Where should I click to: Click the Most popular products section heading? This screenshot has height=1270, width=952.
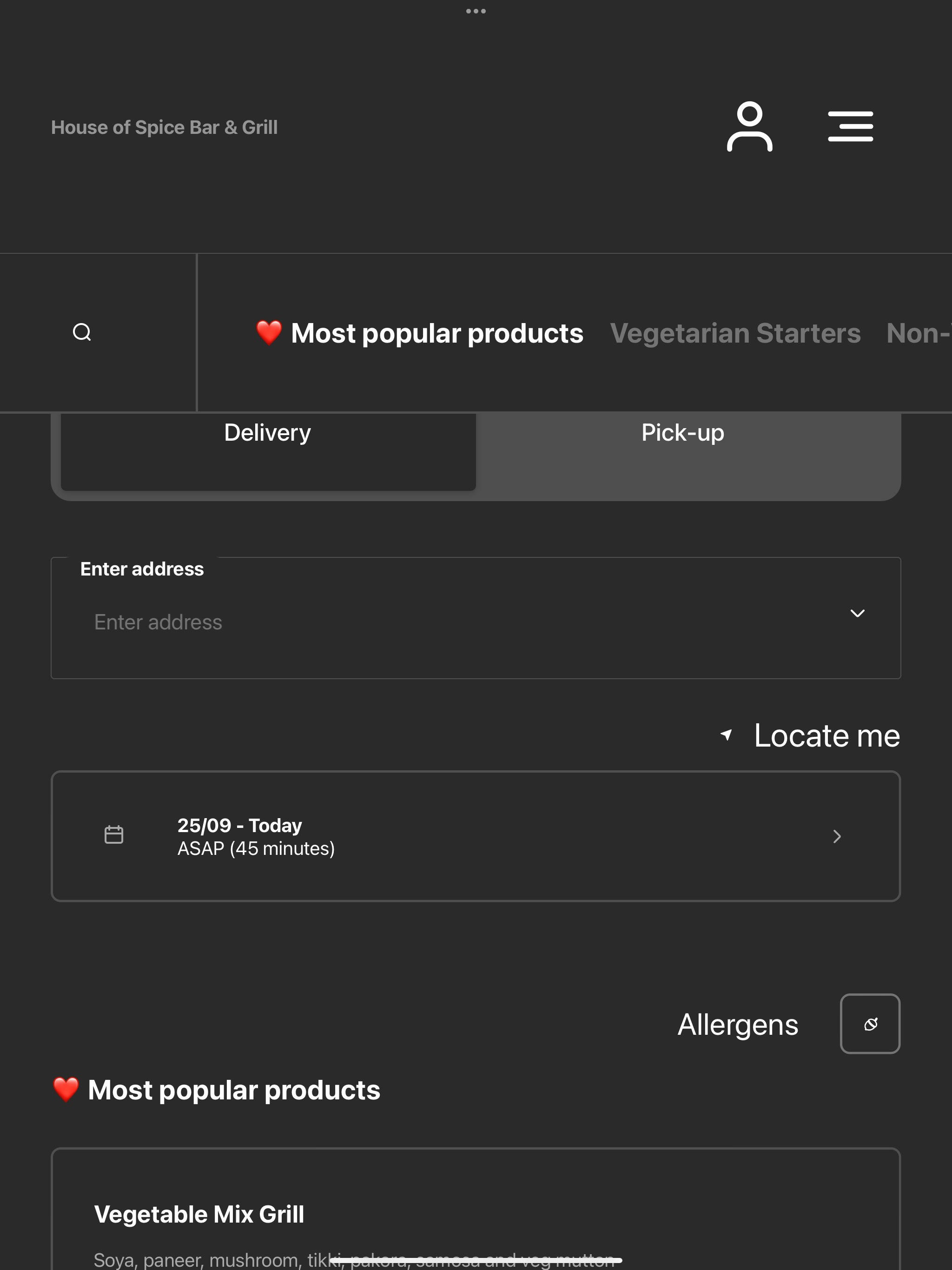217,1090
